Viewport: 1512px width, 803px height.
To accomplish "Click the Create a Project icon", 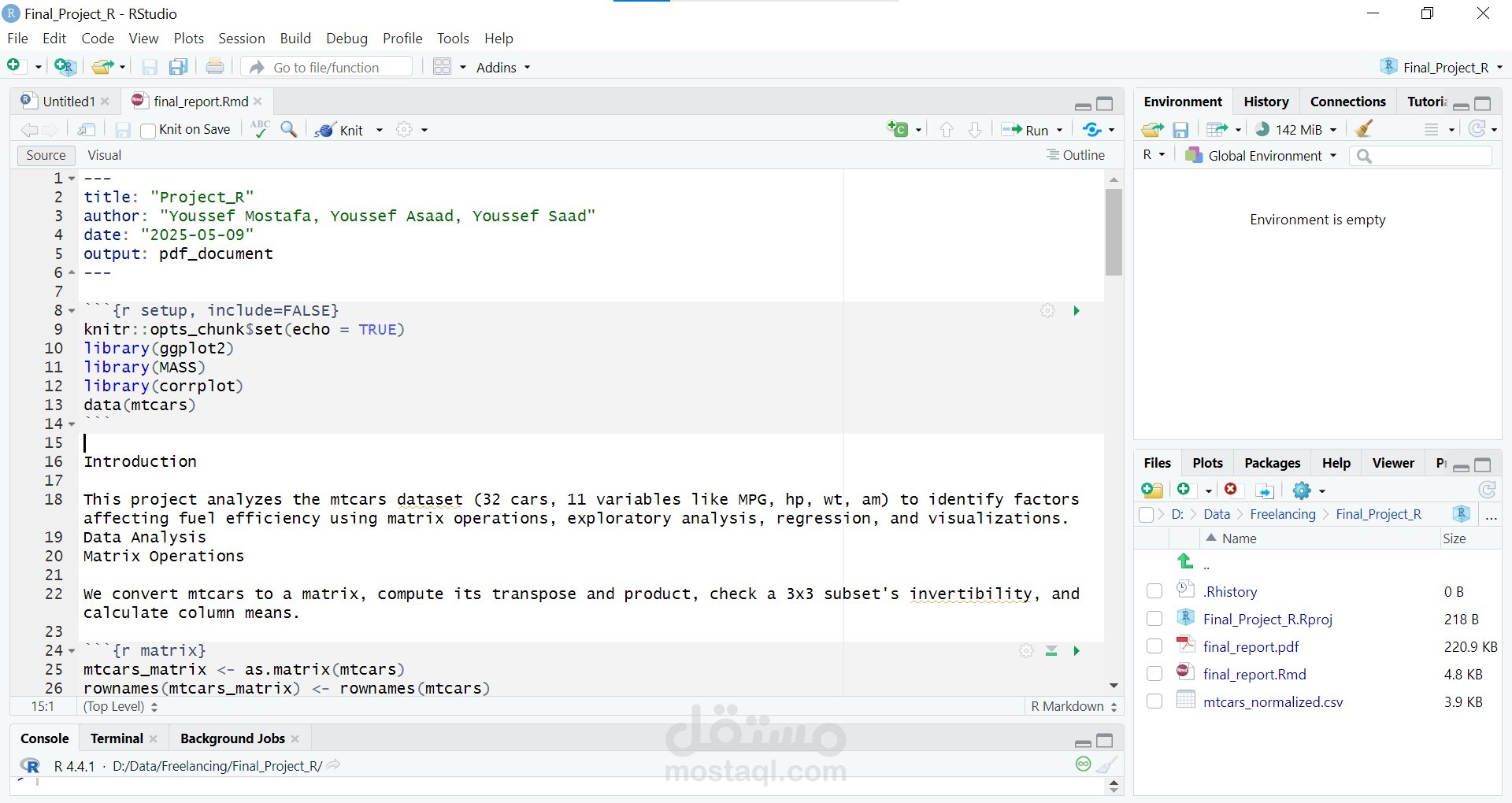I will [65, 67].
